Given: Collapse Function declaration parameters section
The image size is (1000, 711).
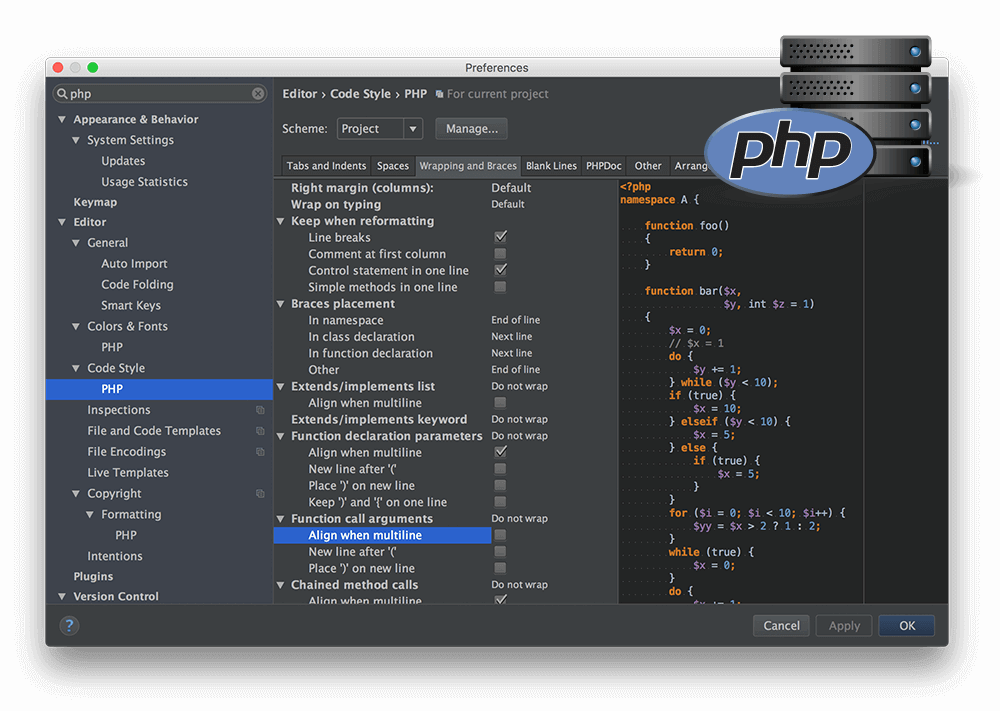Looking at the screenshot, I should coord(281,436).
